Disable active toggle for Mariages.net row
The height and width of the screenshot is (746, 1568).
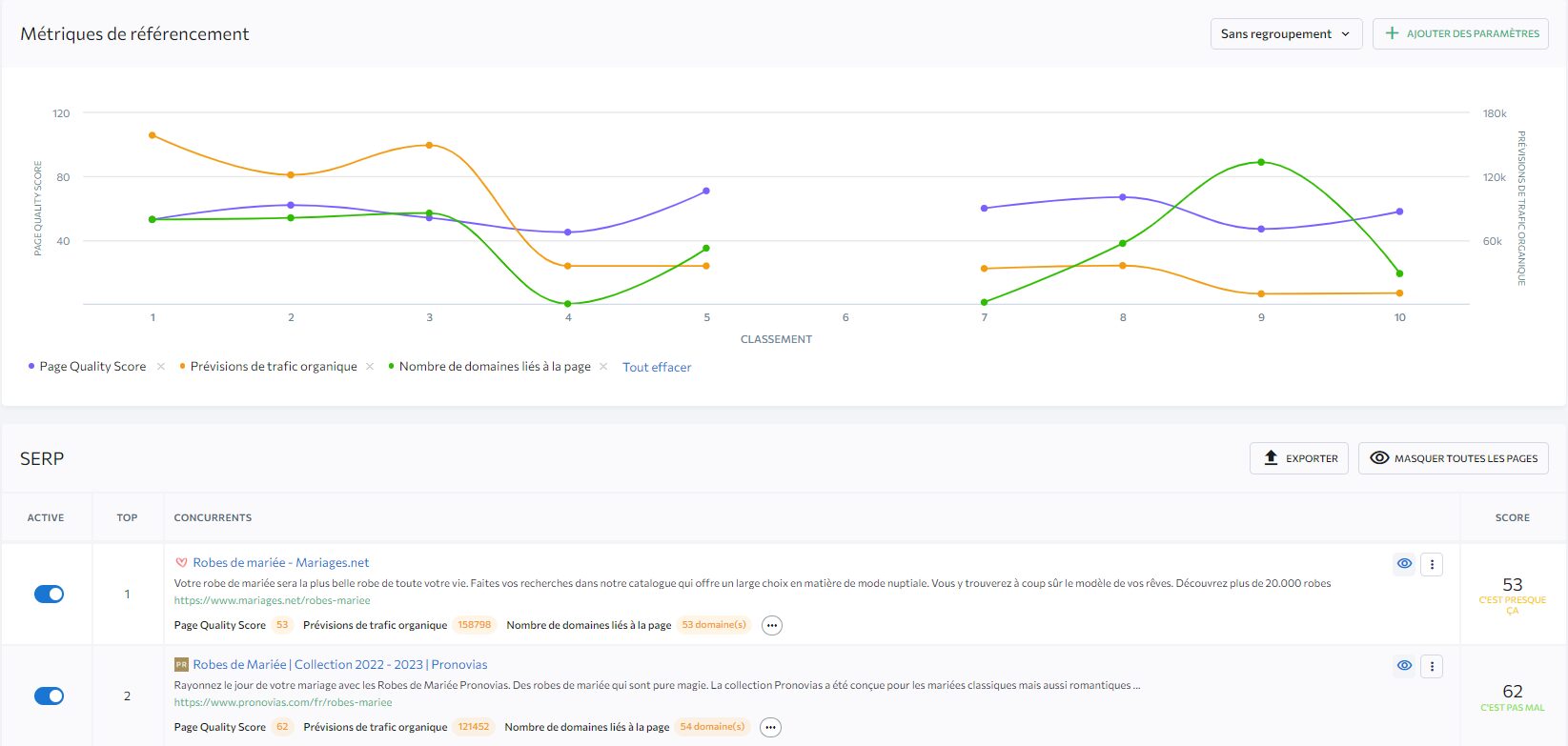pyautogui.click(x=49, y=595)
